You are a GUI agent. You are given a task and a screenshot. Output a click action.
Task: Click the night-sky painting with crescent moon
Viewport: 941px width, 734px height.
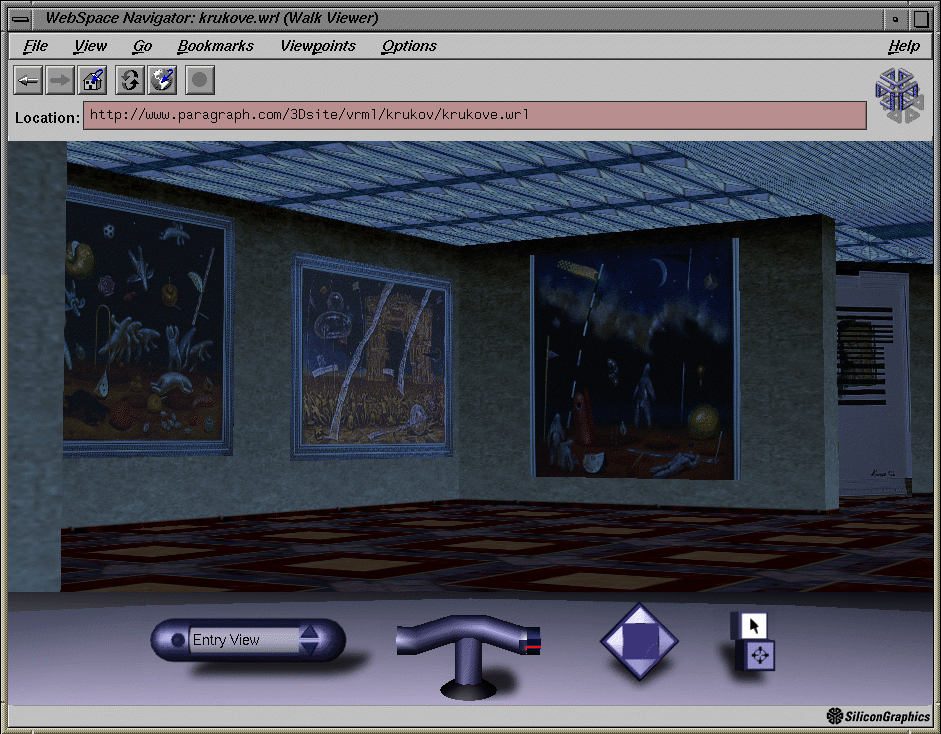(x=635, y=359)
